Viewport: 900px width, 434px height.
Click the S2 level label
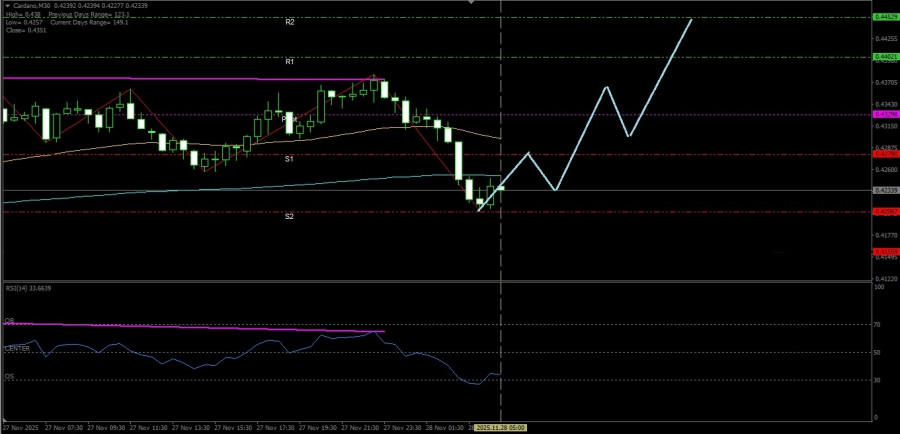tap(289, 216)
